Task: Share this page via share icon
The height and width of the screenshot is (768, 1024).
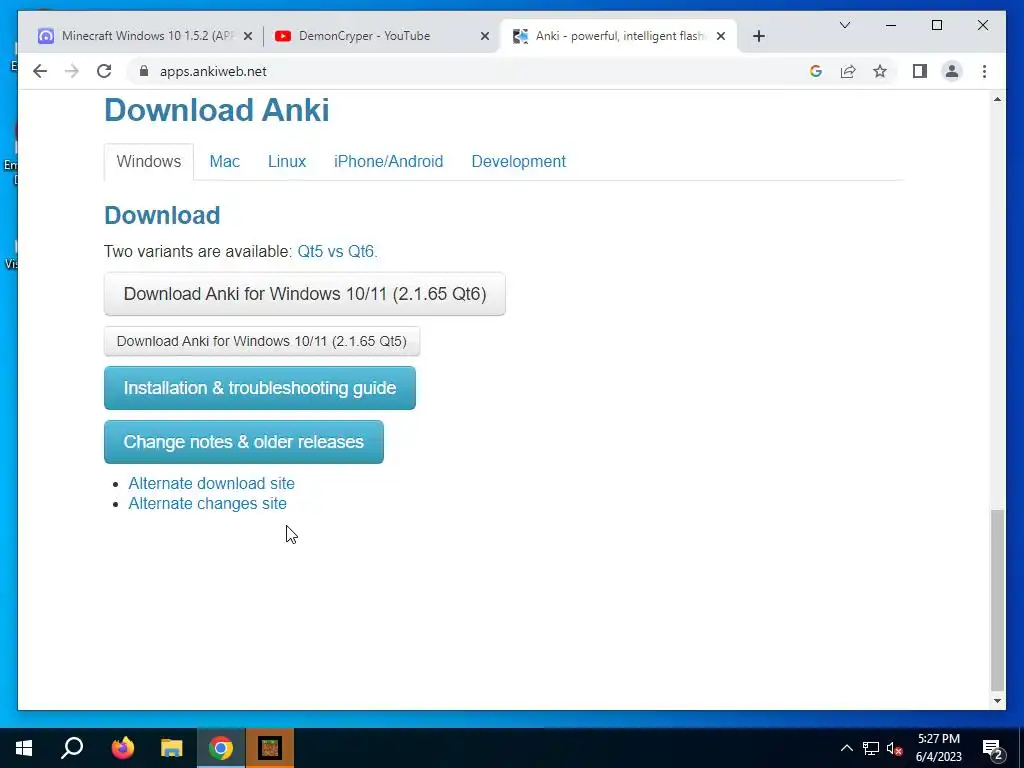Action: pyautogui.click(x=848, y=71)
